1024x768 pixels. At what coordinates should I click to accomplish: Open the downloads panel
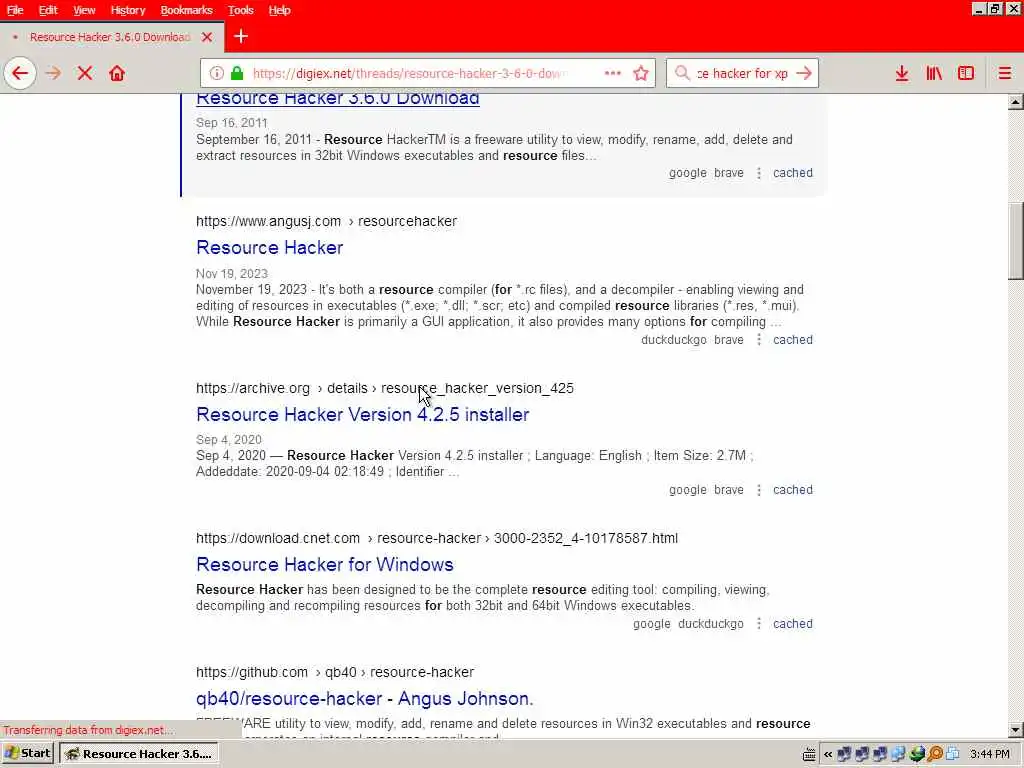click(x=902, y=73)
